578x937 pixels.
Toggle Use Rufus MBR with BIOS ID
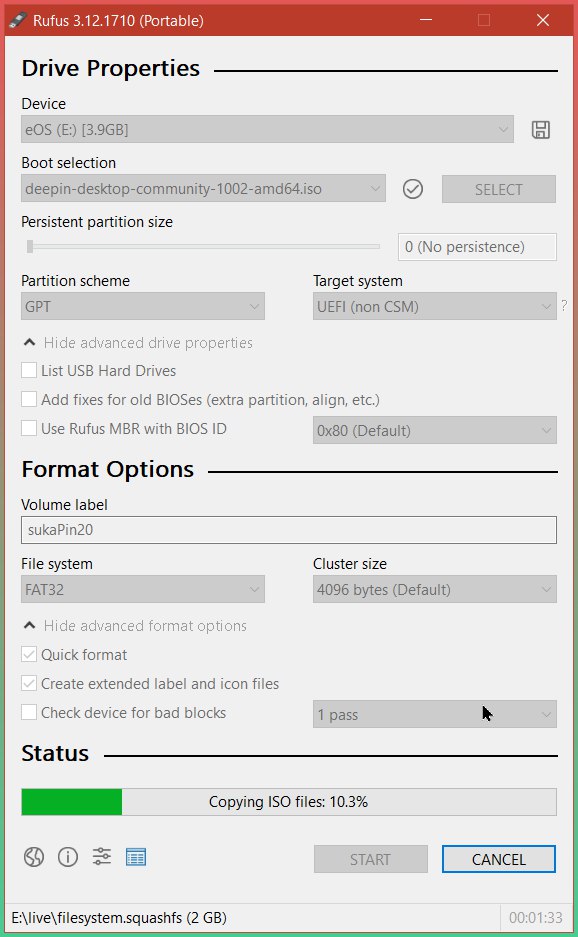pyautogui.click(x=29, y=428)
